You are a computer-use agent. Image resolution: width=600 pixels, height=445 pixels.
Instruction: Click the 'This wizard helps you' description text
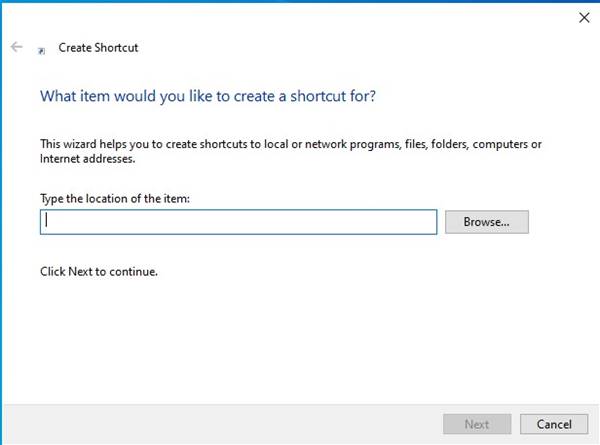pyautogui.click(x=291, y=151)
